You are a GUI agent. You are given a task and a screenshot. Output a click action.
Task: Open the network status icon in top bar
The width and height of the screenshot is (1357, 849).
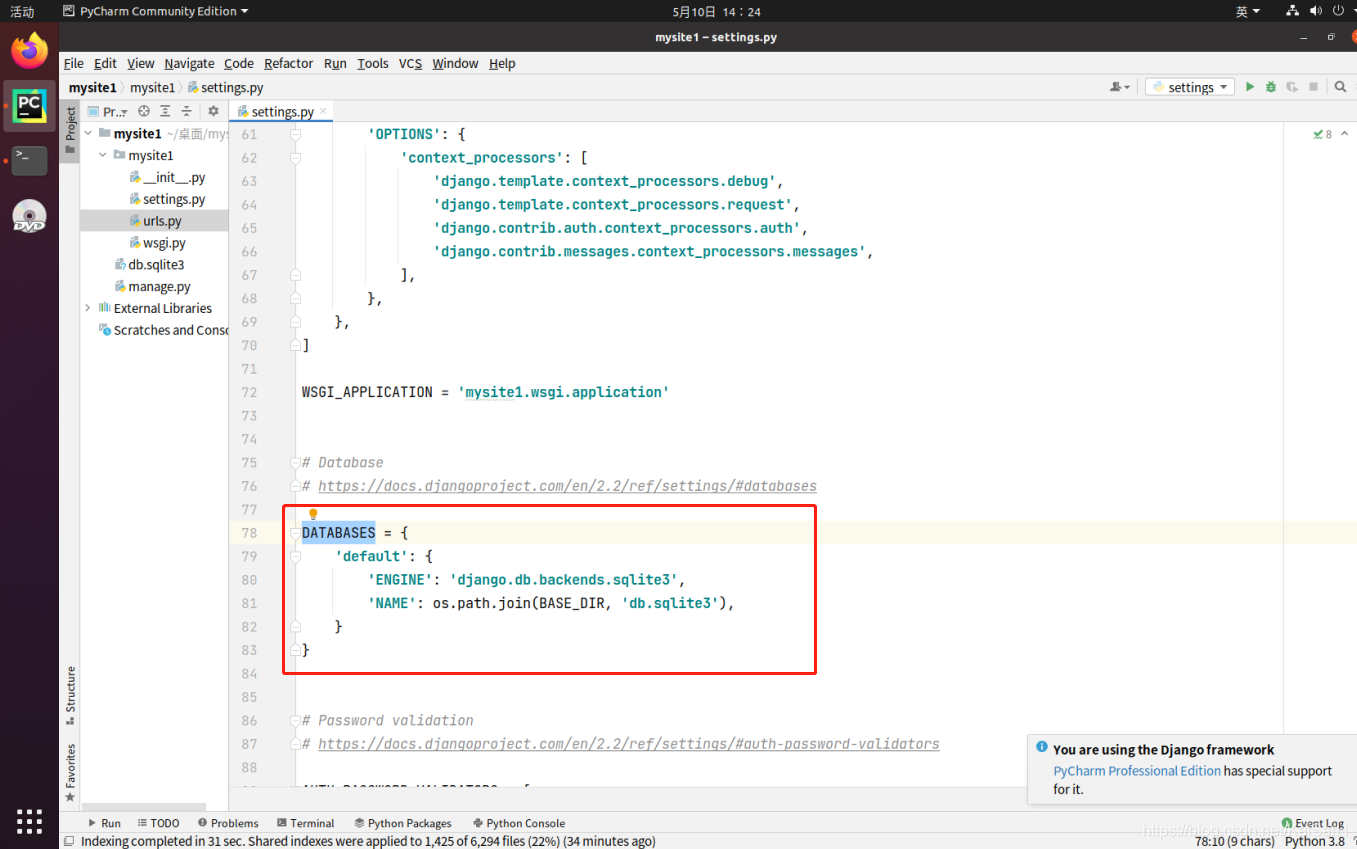click(1292, 11)
